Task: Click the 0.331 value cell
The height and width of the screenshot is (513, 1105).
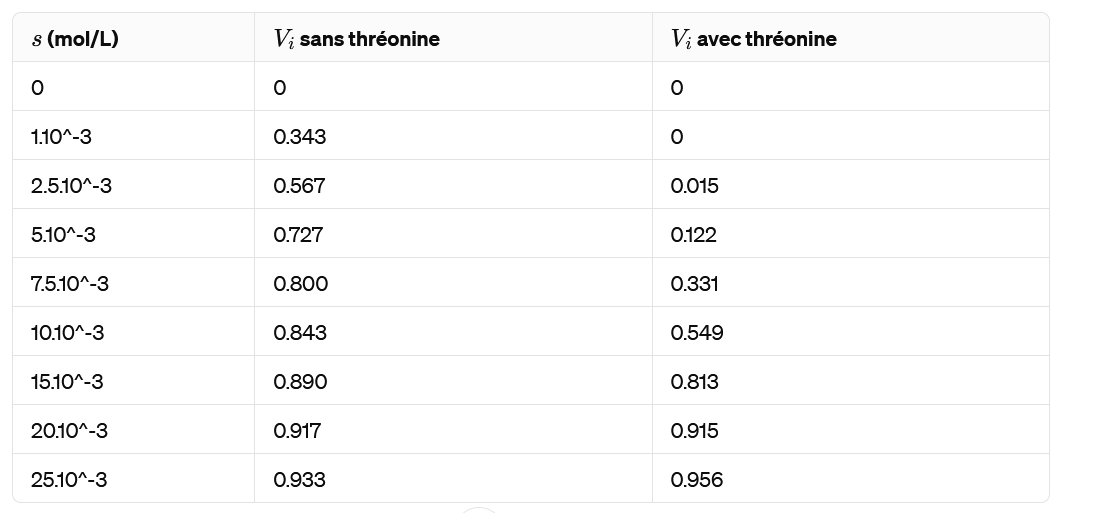Action: click(695, 284)
